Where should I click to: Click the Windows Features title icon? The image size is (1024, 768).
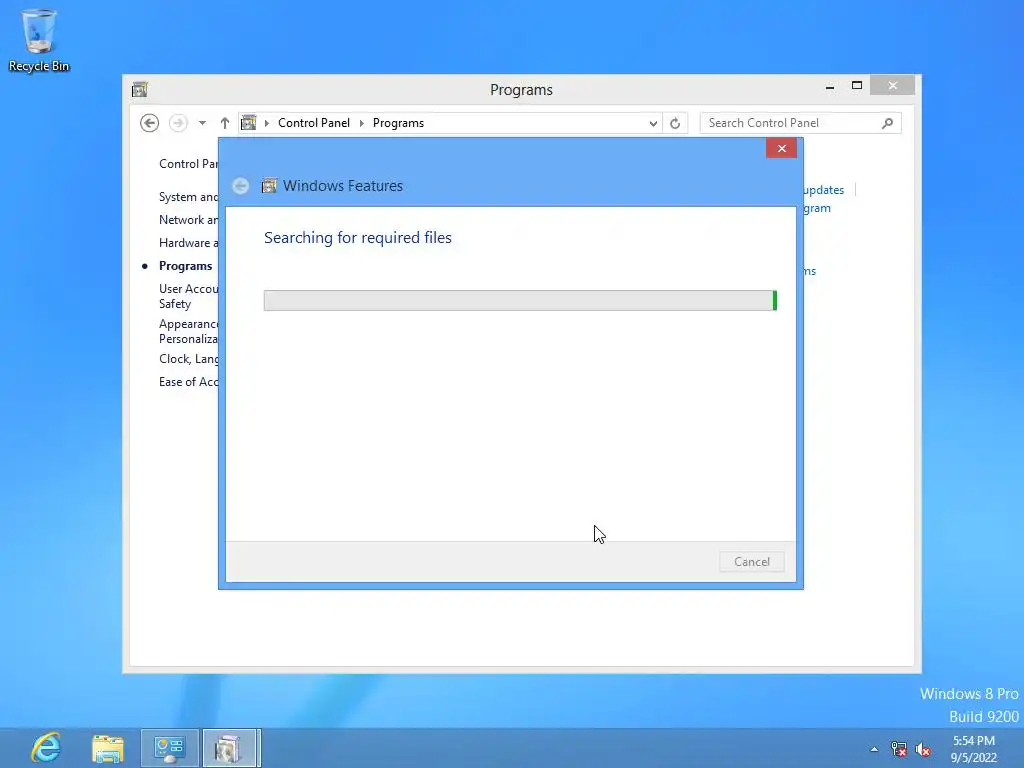[269, 186]
